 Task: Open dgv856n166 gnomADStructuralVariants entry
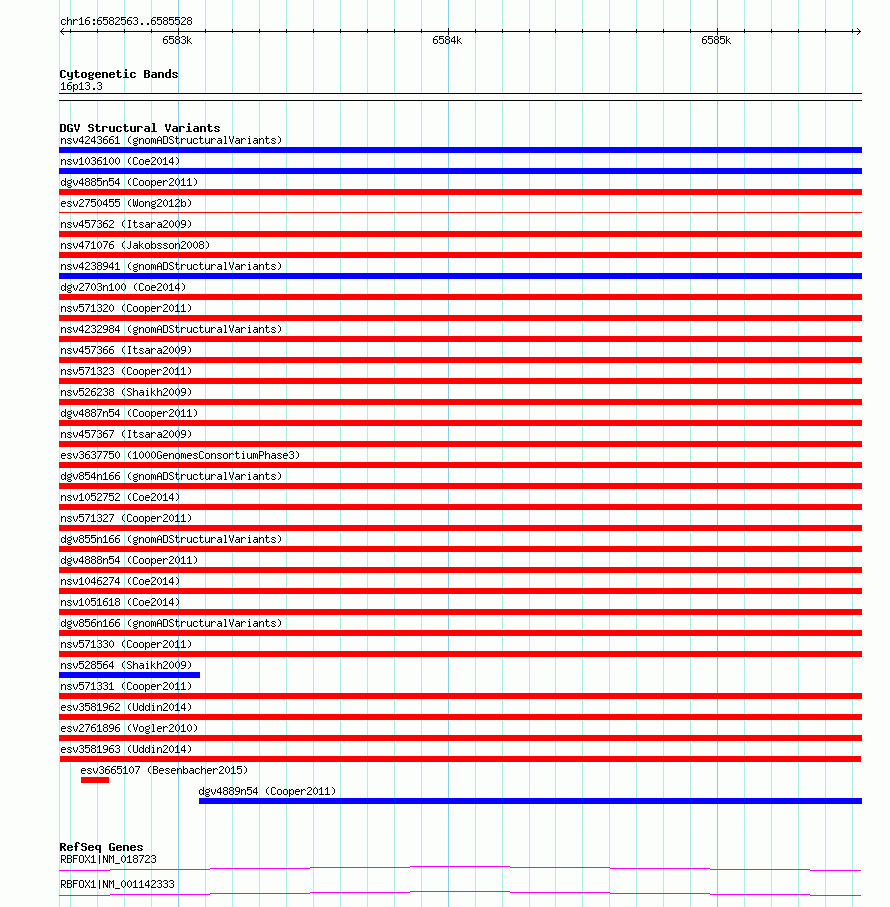click(171, 624)
